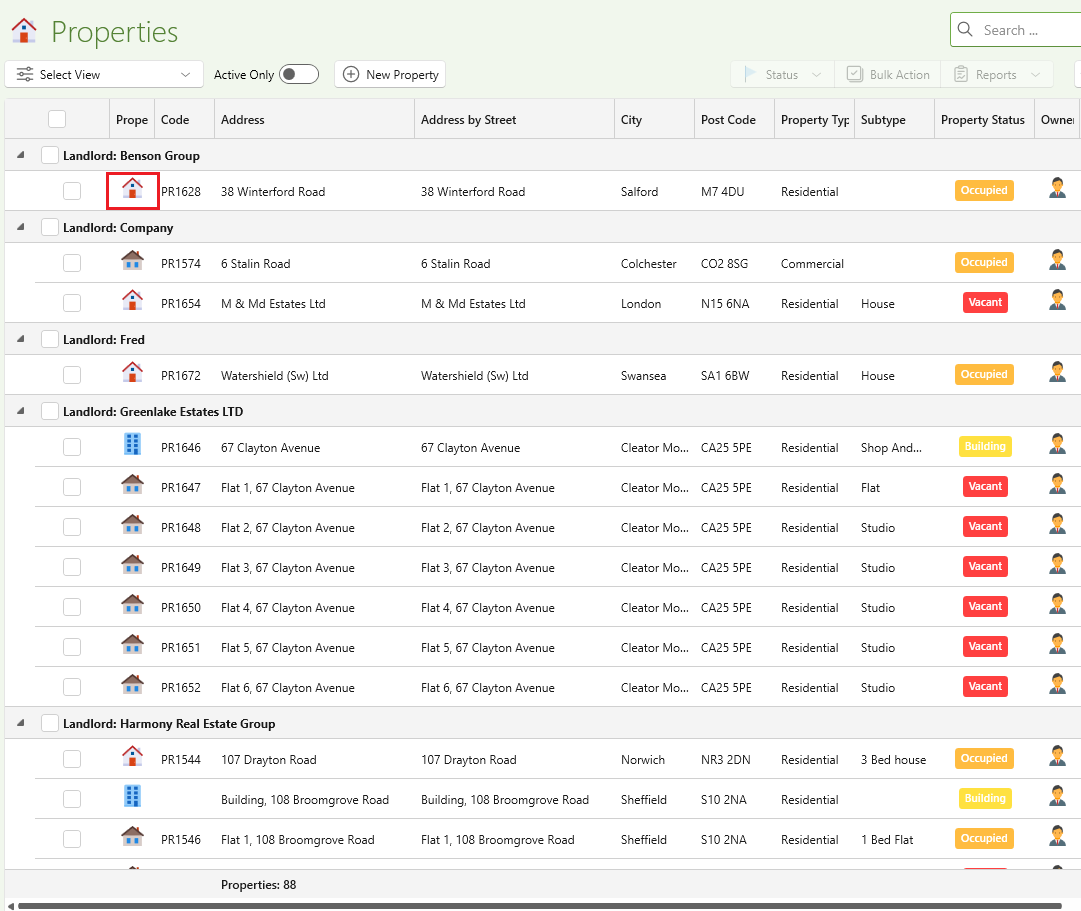This screenshot has width=1081, height=911.
Task: Check the PR1628 row checkbox
Action: click(x=72, y=191)
